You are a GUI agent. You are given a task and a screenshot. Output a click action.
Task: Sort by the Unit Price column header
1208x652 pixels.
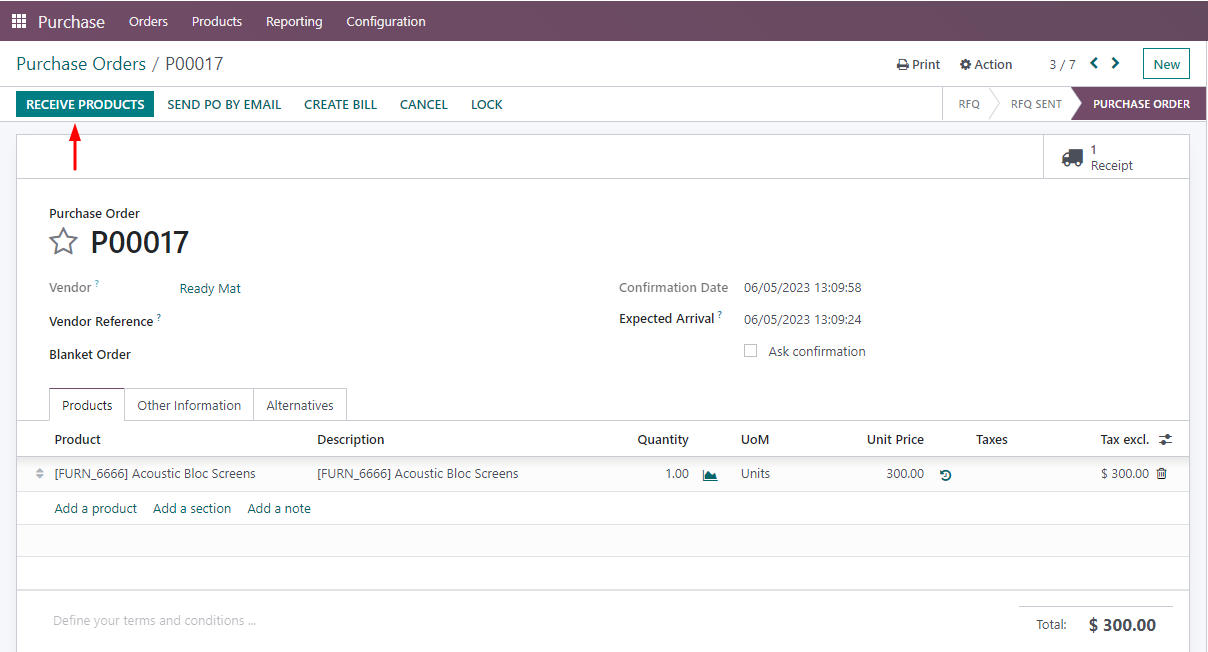895,439
